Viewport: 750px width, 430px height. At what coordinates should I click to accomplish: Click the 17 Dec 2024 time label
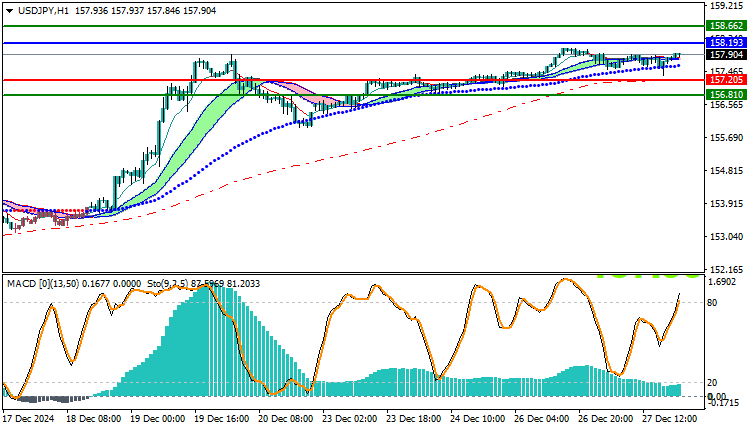[28, 419]
